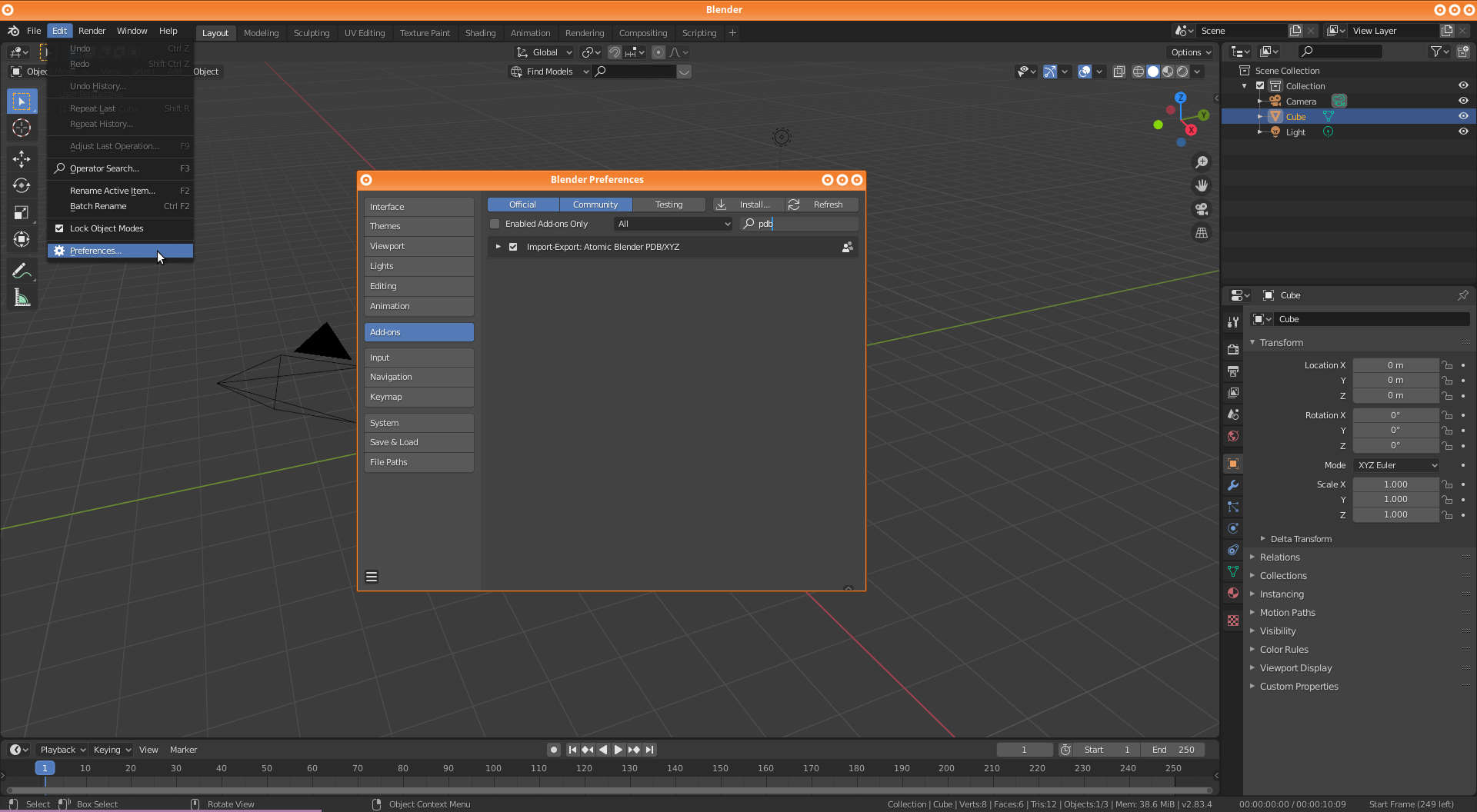Screen dimensions: 1477x812
Task: Click the End frame 250 field
Action: pos(1173,750)
